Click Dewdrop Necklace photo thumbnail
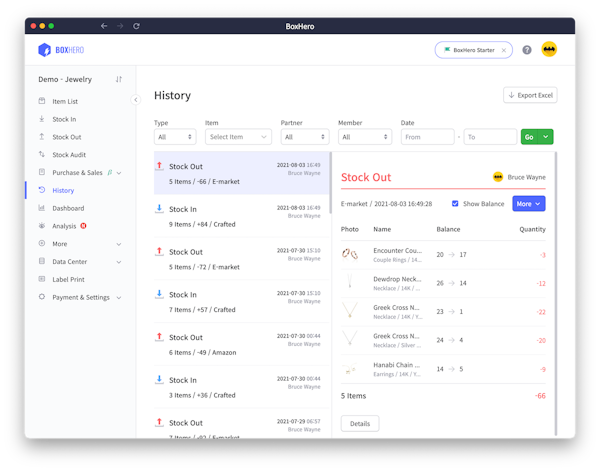The height and width of the screenshot is (471, 600). (x=350, y=283)
